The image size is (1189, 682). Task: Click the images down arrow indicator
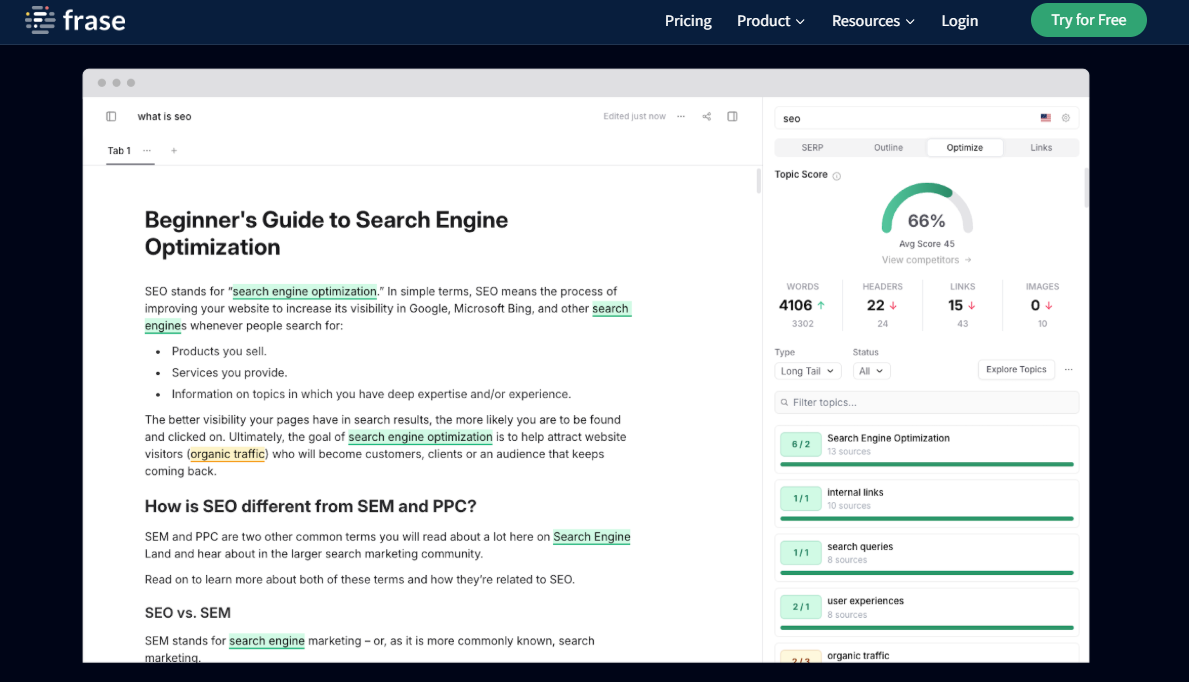point(1049,305)
